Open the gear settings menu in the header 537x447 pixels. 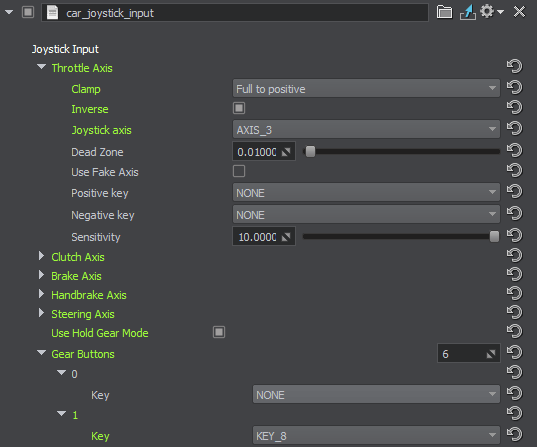491,12
